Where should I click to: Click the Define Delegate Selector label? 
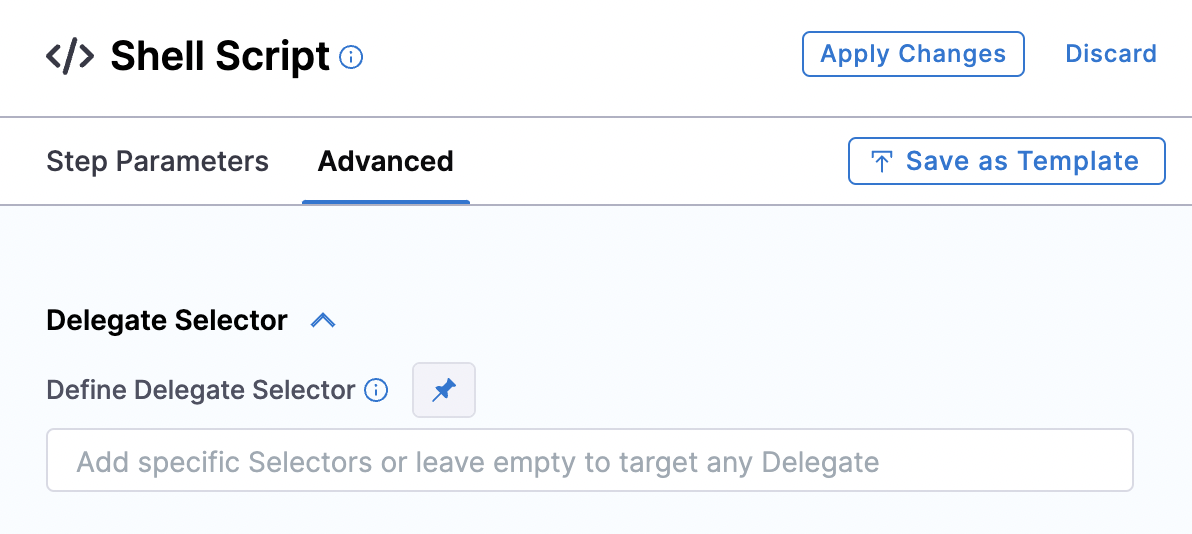point(201,390)
